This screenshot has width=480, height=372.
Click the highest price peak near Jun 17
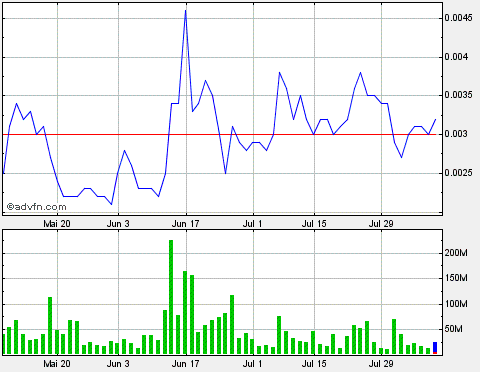[186, 11]
